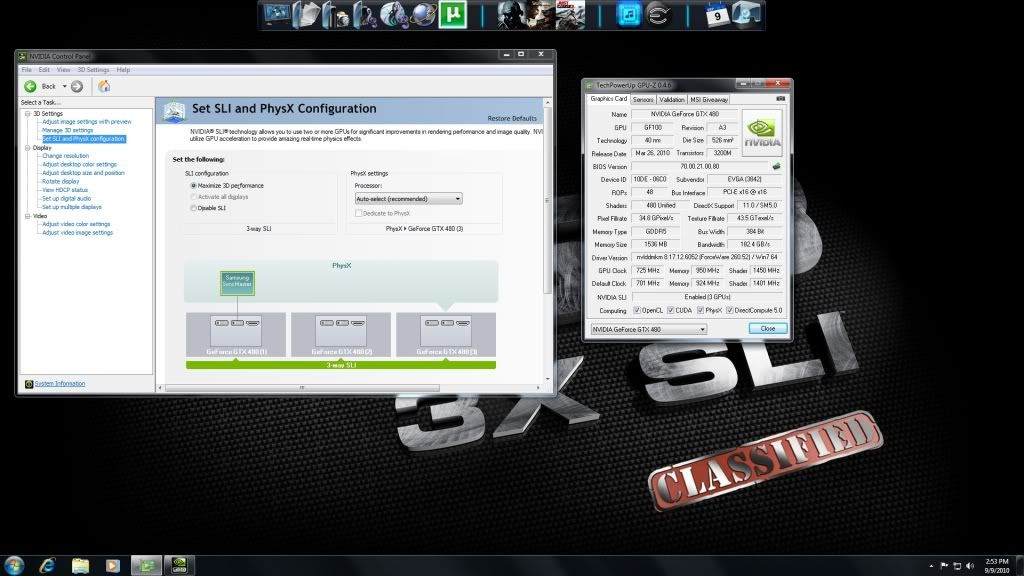Launch uTorrent from the top dock
Image resolution: width=1024 pixels, height=576 pixels.
tap(453, 15)
